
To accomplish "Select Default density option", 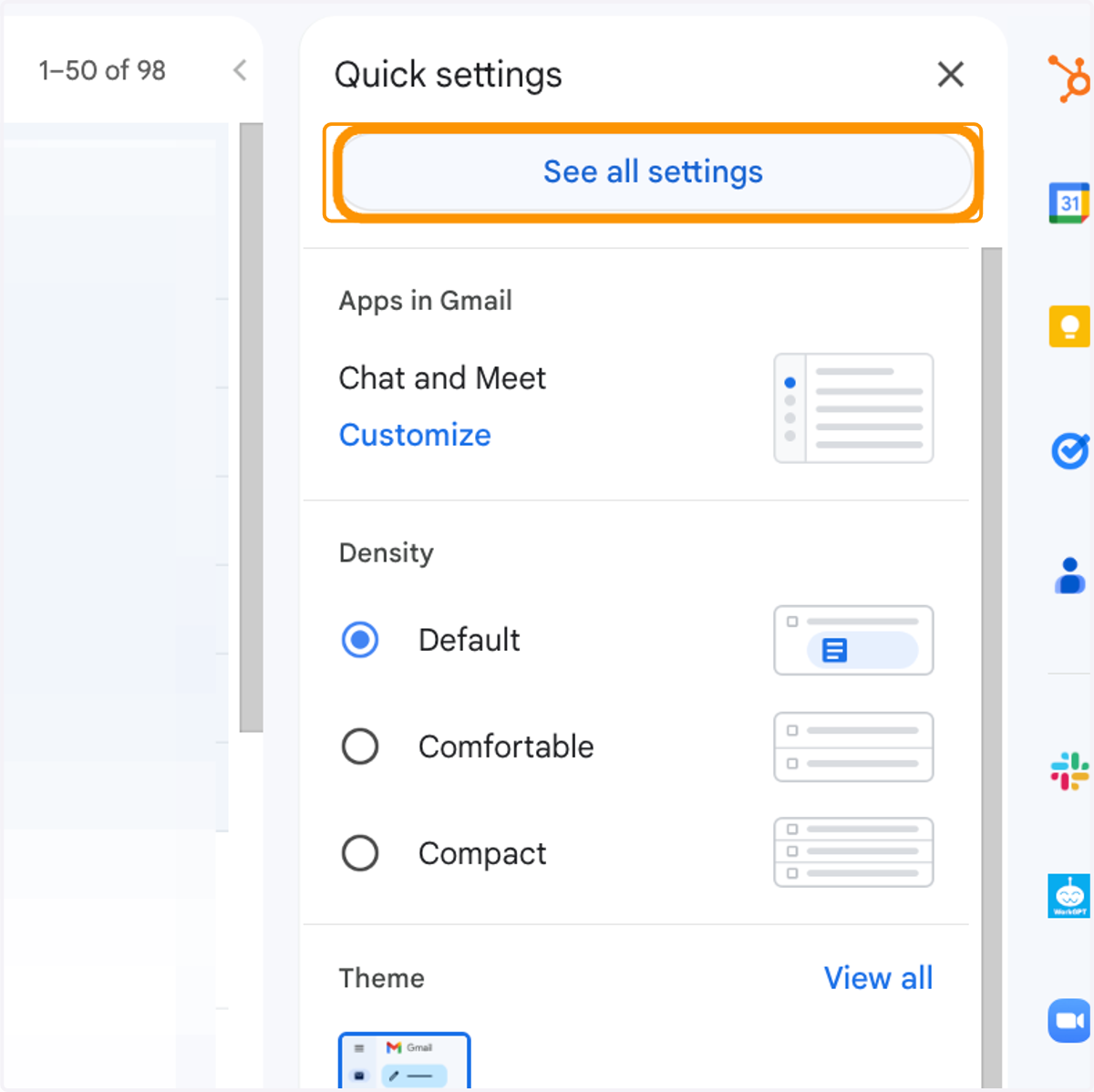I will pos(360,640).
